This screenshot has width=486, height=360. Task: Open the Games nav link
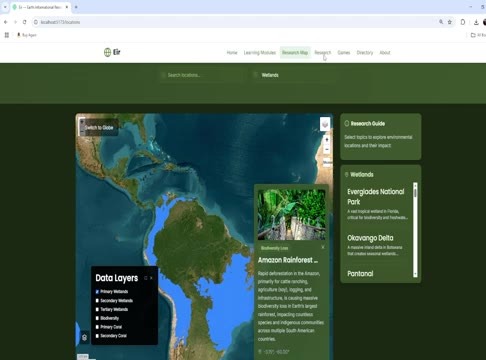pos(344,53)
